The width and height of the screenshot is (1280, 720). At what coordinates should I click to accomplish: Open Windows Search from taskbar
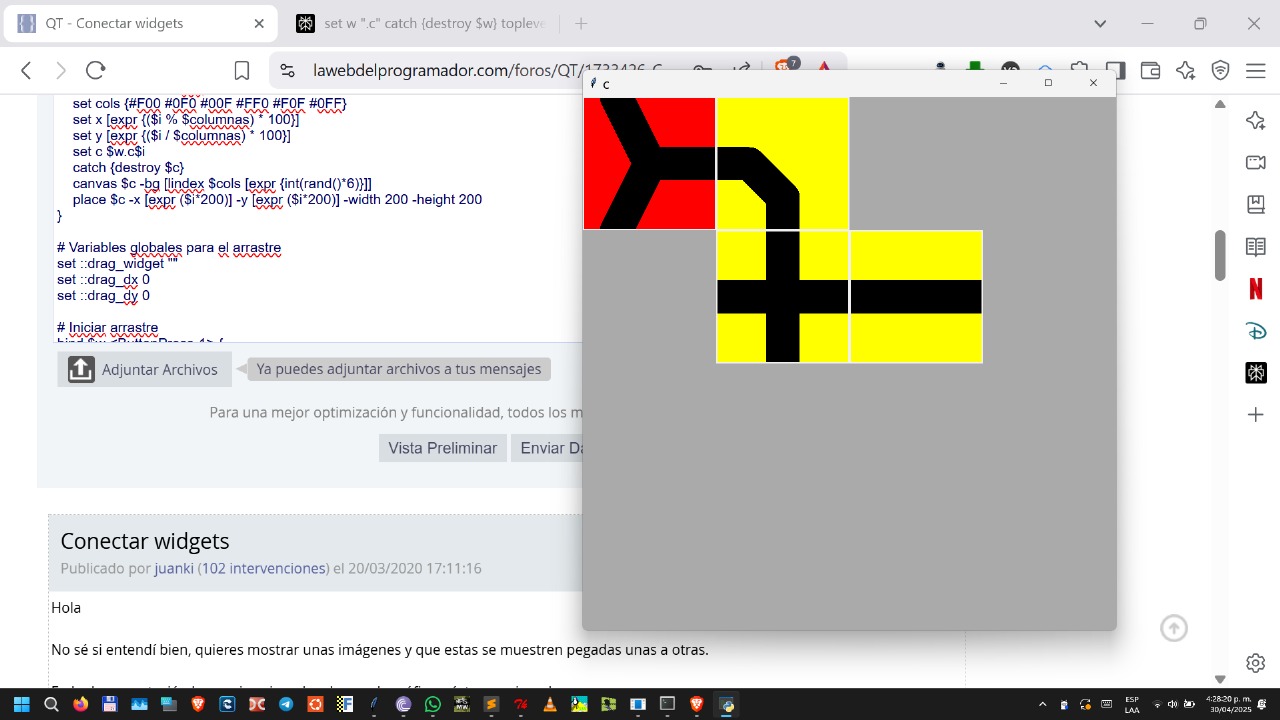(x=51, y=704)
